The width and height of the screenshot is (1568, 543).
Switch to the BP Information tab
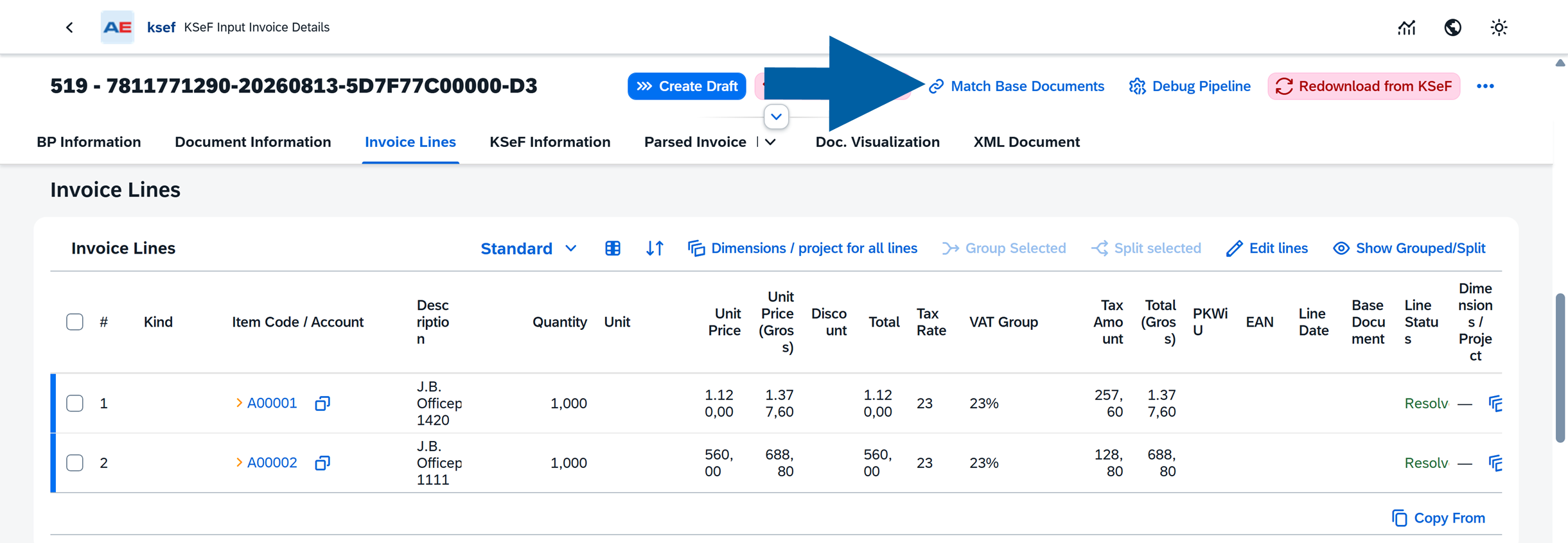pyautogui.click(x=89, y=142)
